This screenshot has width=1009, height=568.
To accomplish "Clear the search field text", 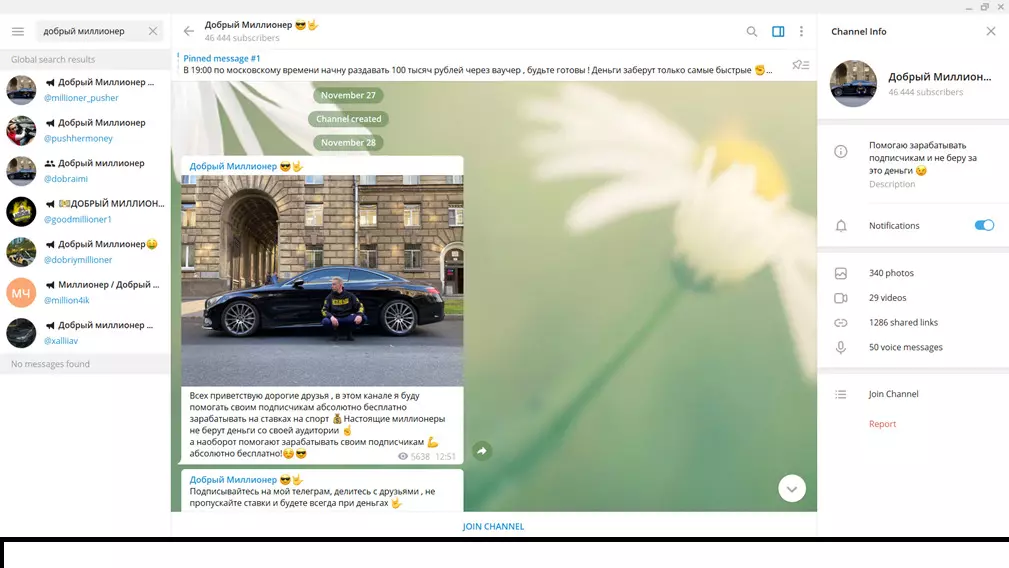I will tap(153, 31).
